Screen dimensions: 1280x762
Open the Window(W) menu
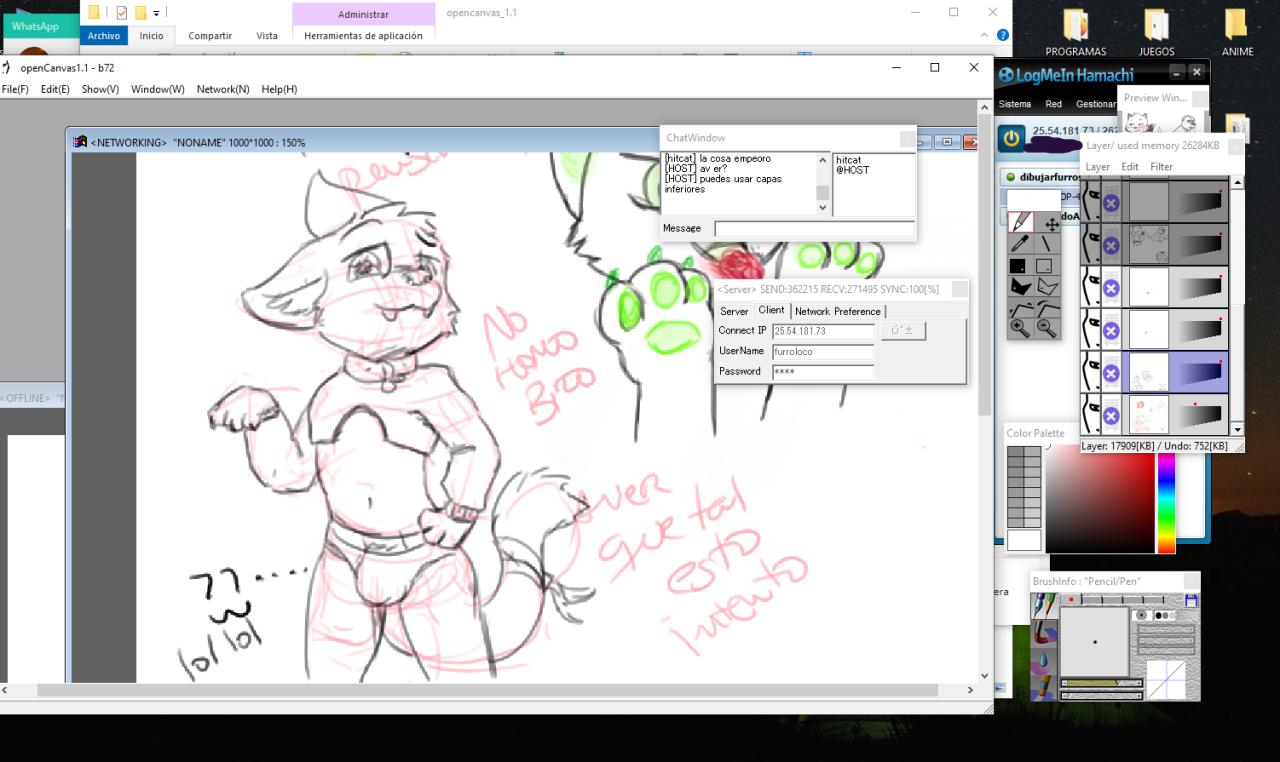pyautogui.click(x=158, y=89)
